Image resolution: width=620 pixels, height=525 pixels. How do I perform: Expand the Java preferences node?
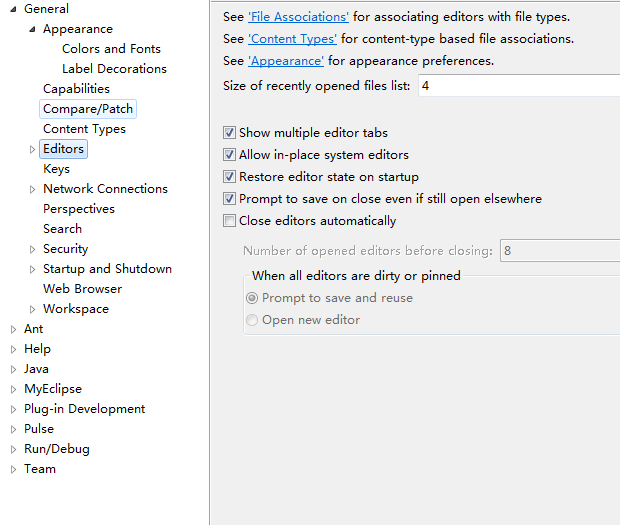(x=13, y=369)
